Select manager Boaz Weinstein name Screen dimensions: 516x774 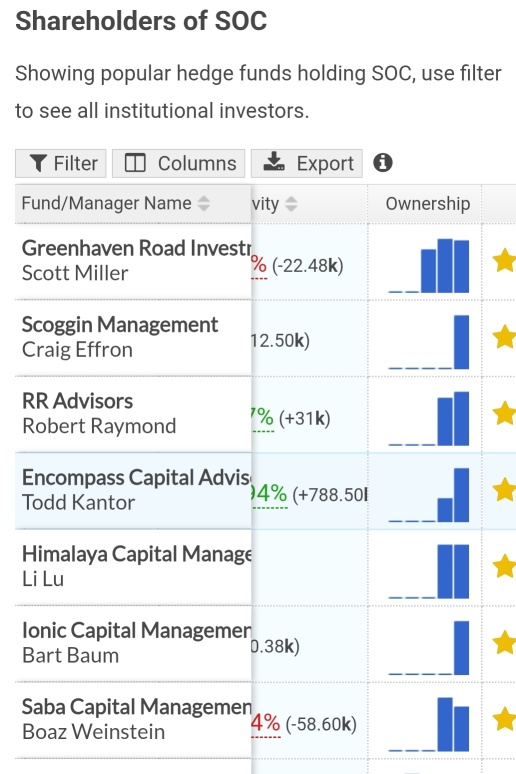[x=93, y=732]
